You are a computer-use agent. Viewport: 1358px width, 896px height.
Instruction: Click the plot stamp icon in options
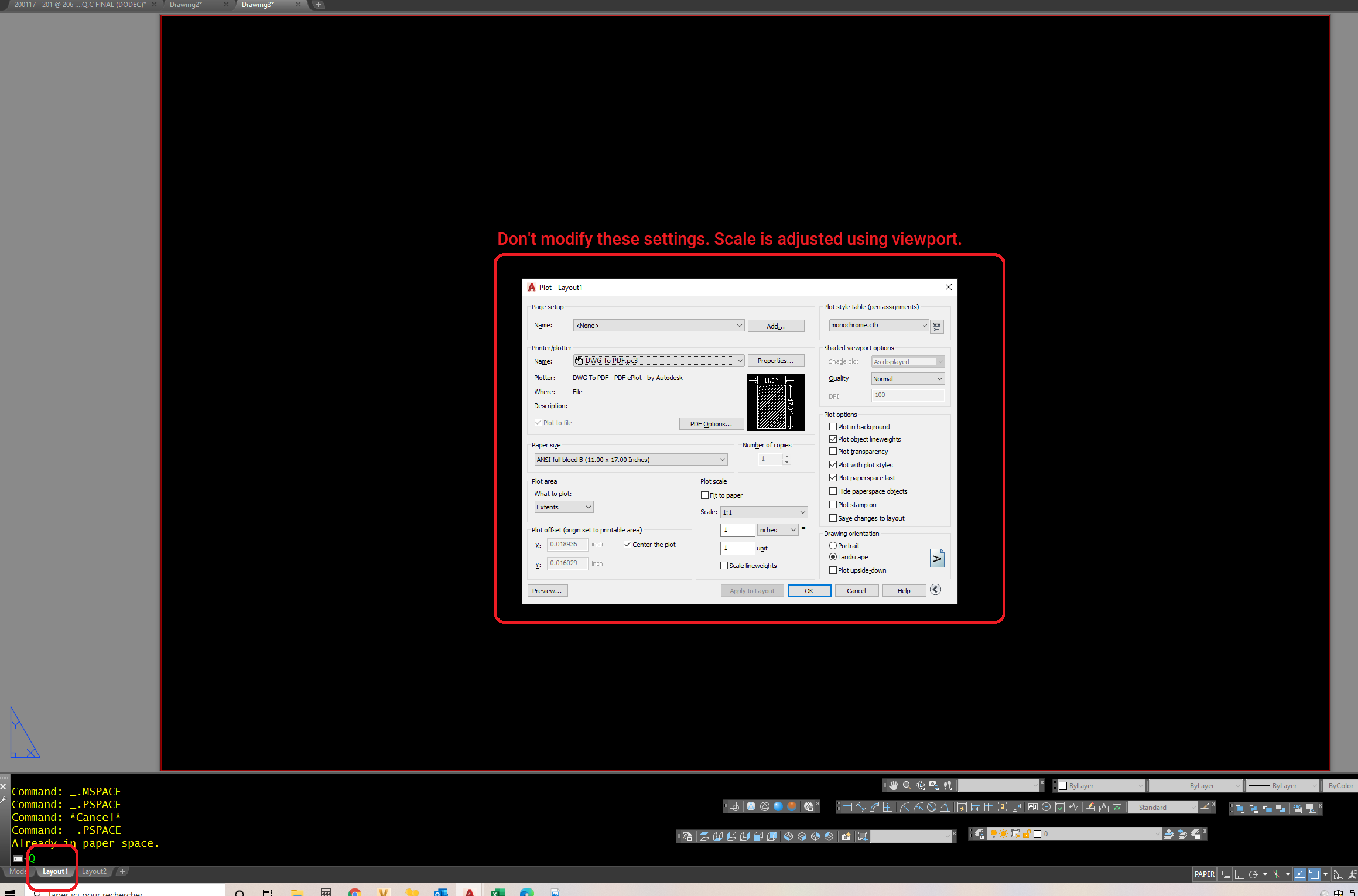click(832, 504)
